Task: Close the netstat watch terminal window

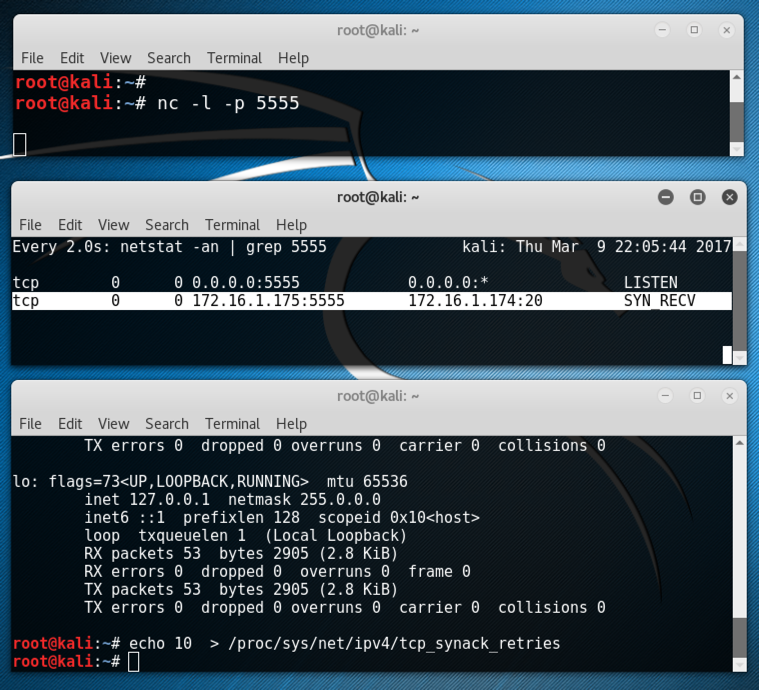Action: coord(729,197)
